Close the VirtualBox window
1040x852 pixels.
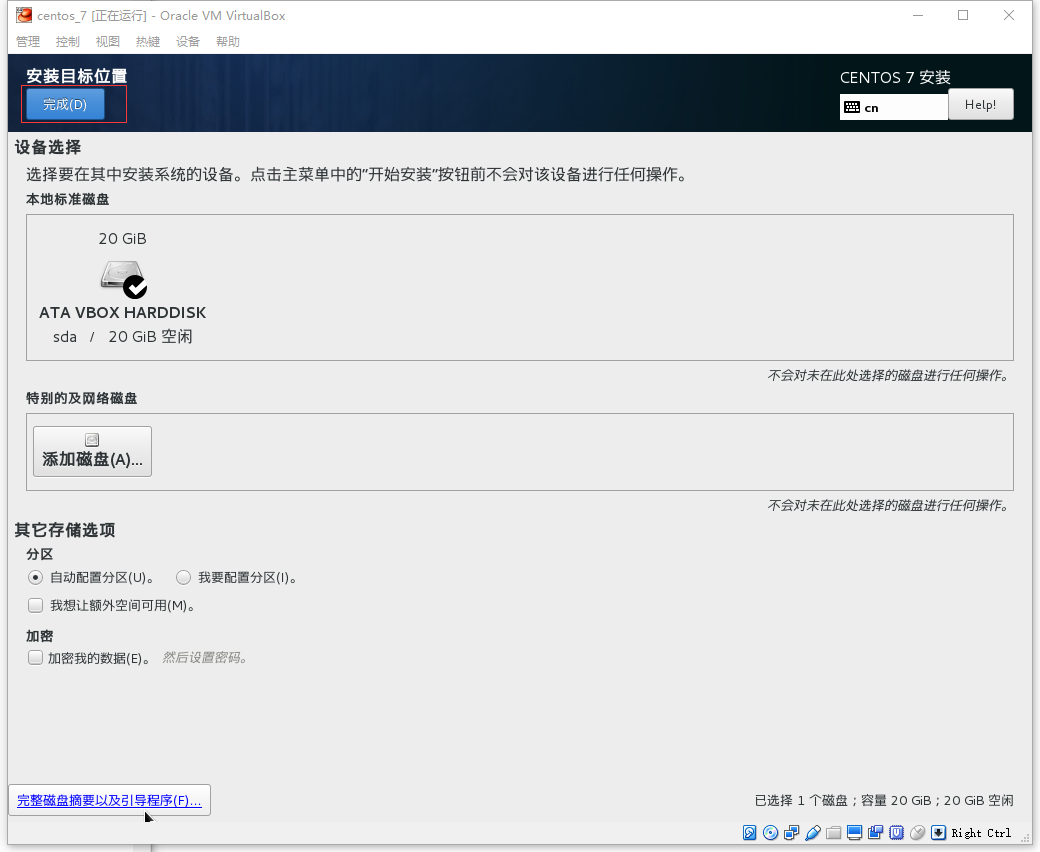(x=1009, y=15)
